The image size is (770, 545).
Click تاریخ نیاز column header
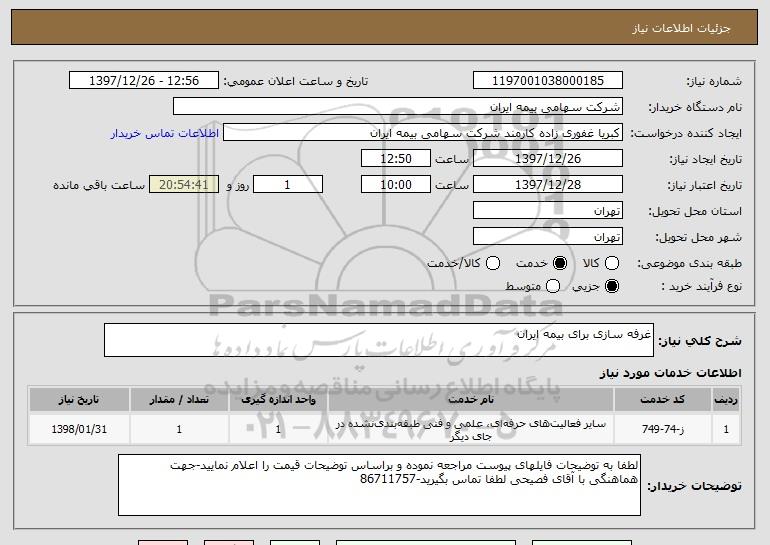click(79, 400)
